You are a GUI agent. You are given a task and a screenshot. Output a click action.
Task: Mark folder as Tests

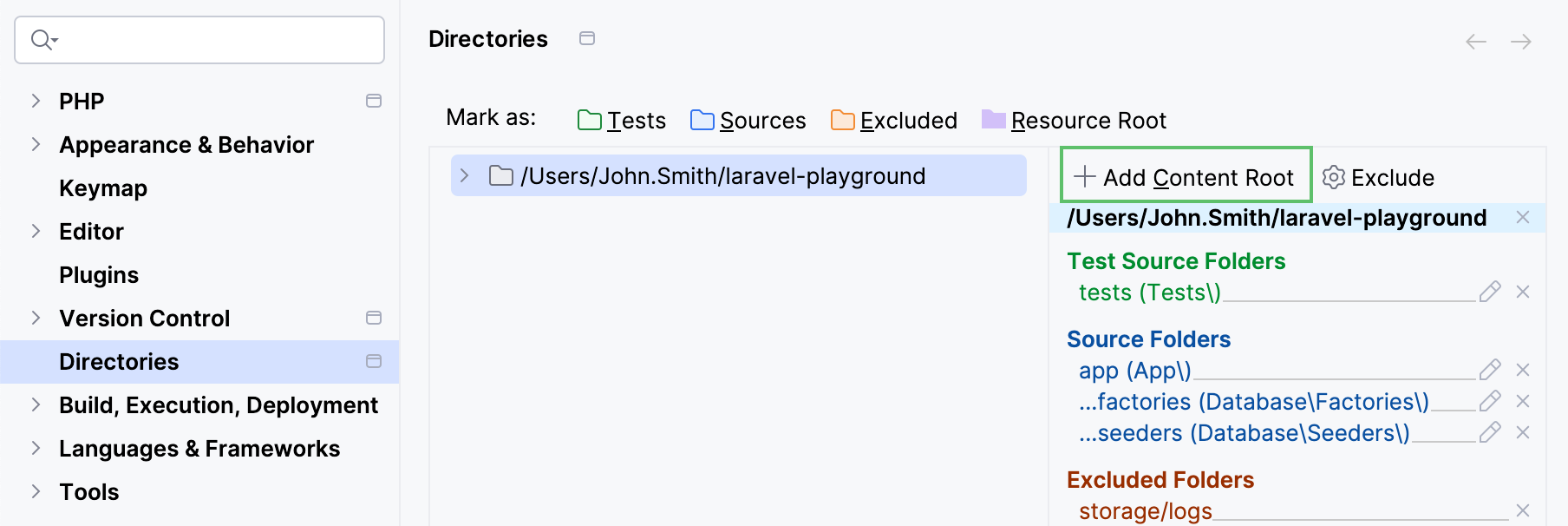click(622, 121)
